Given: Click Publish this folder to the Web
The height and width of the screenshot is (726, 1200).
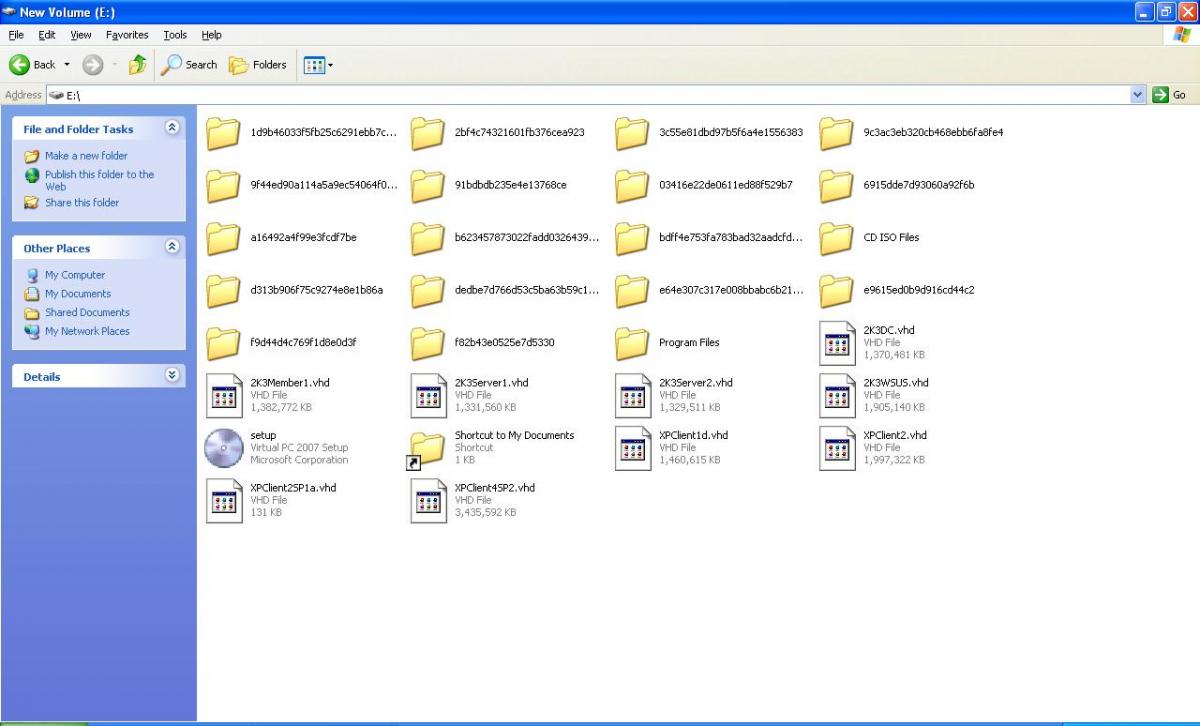Looking at the screenshot, I should 99,180.
